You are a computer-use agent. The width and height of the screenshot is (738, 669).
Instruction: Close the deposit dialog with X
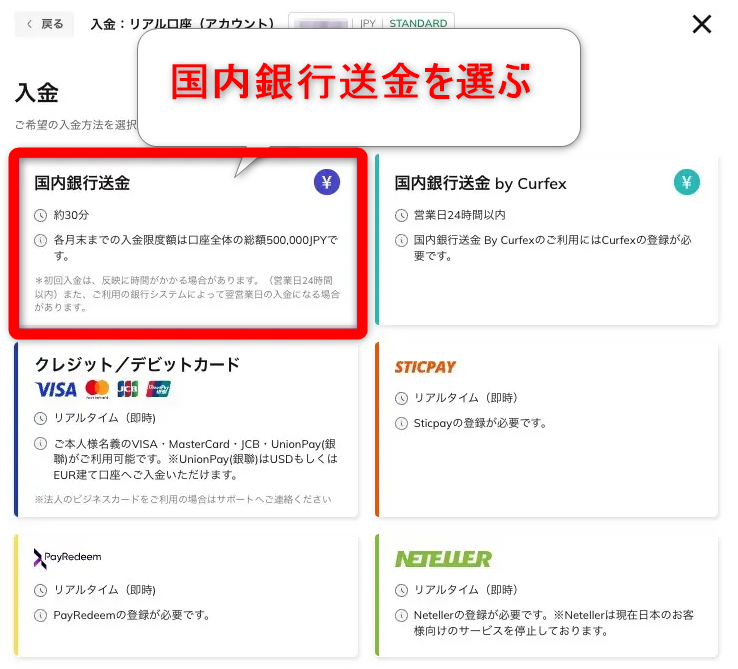[x=702, y=24]
